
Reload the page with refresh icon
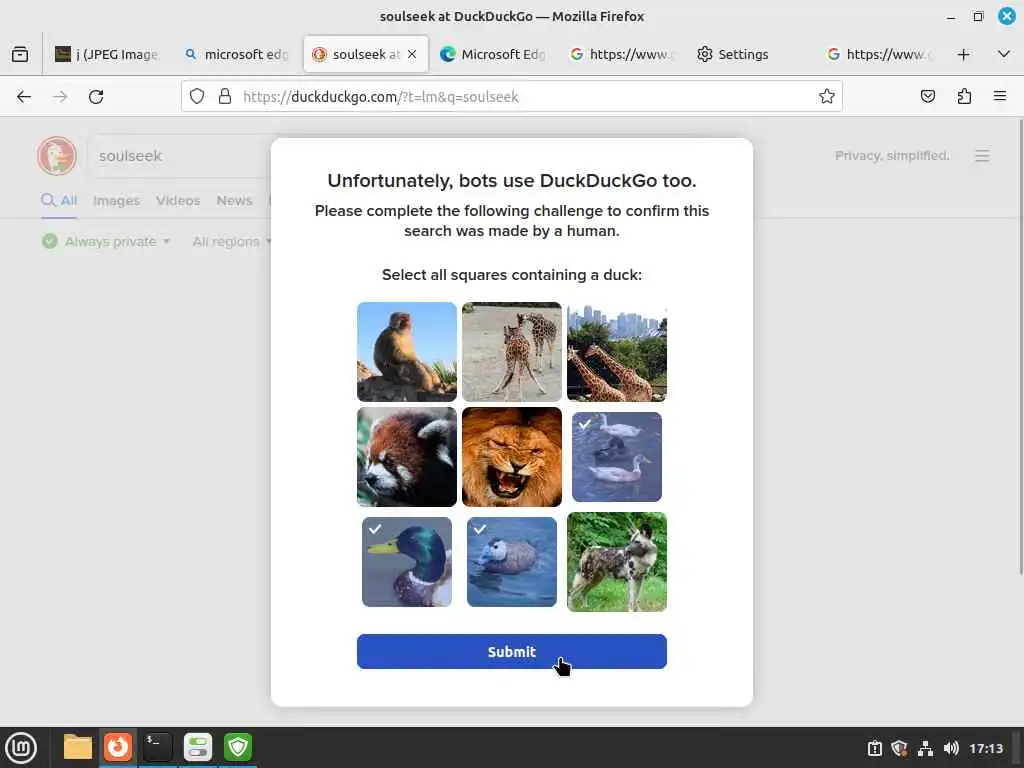(96, 97)
